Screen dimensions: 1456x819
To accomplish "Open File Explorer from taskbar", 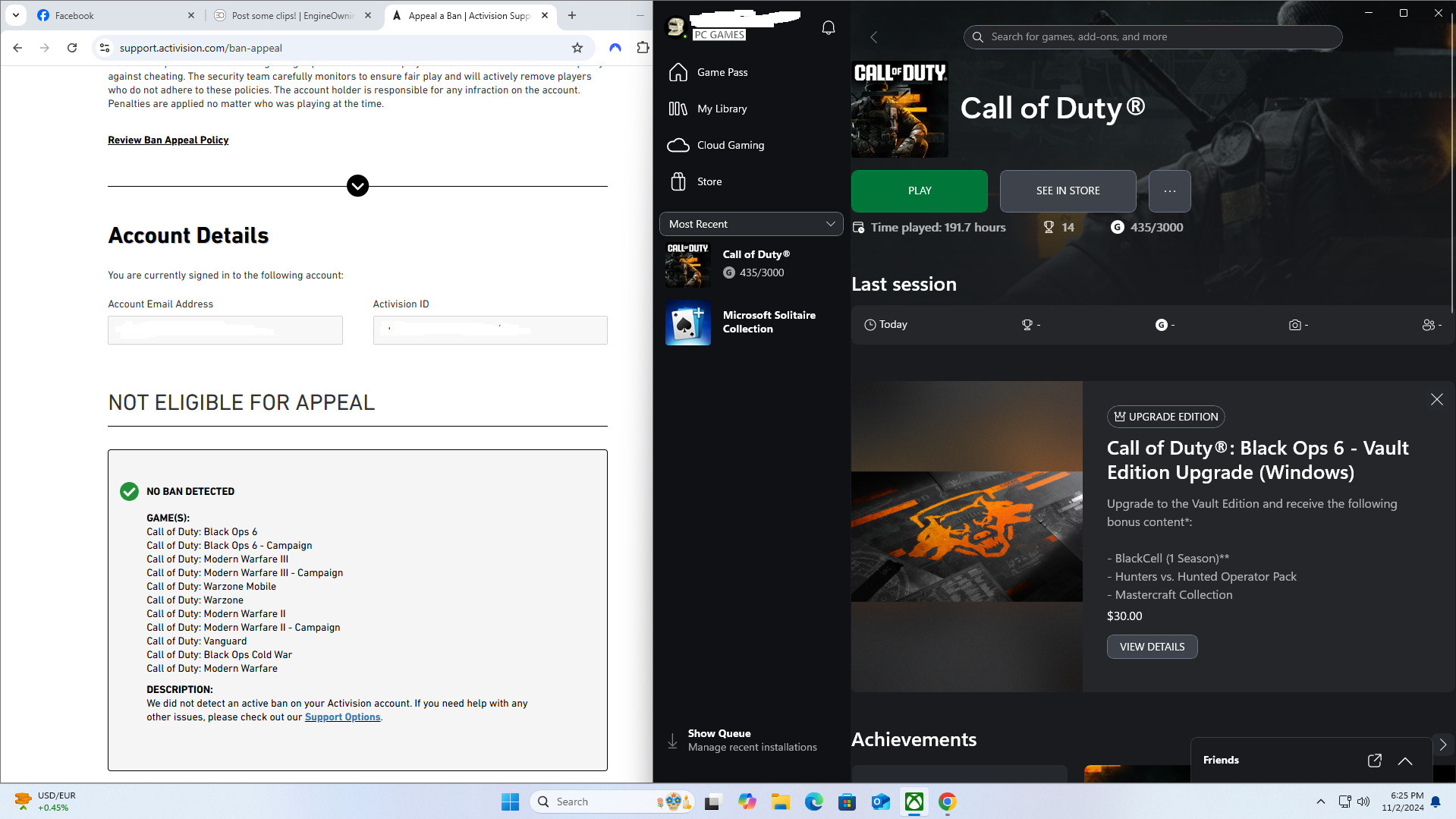I will [781, 802].
